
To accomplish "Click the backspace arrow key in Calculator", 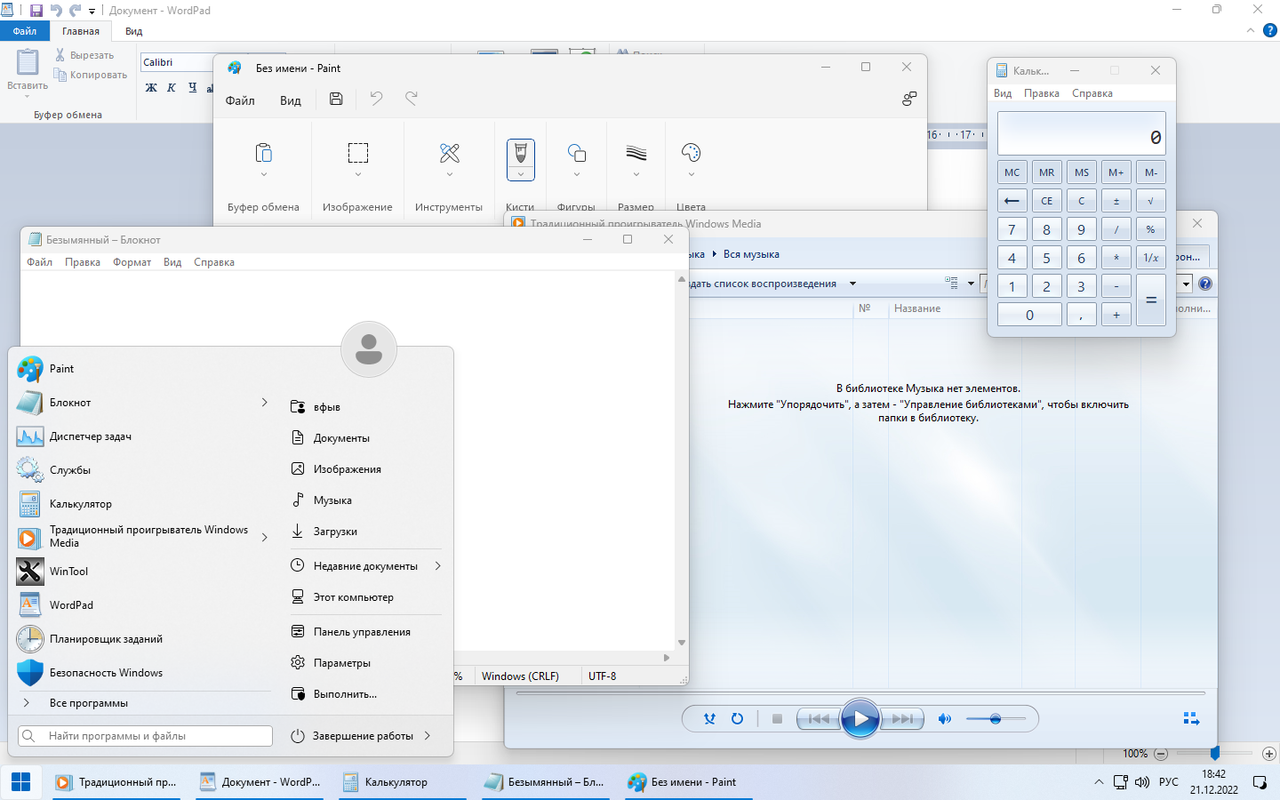I will coord(1012,201).
